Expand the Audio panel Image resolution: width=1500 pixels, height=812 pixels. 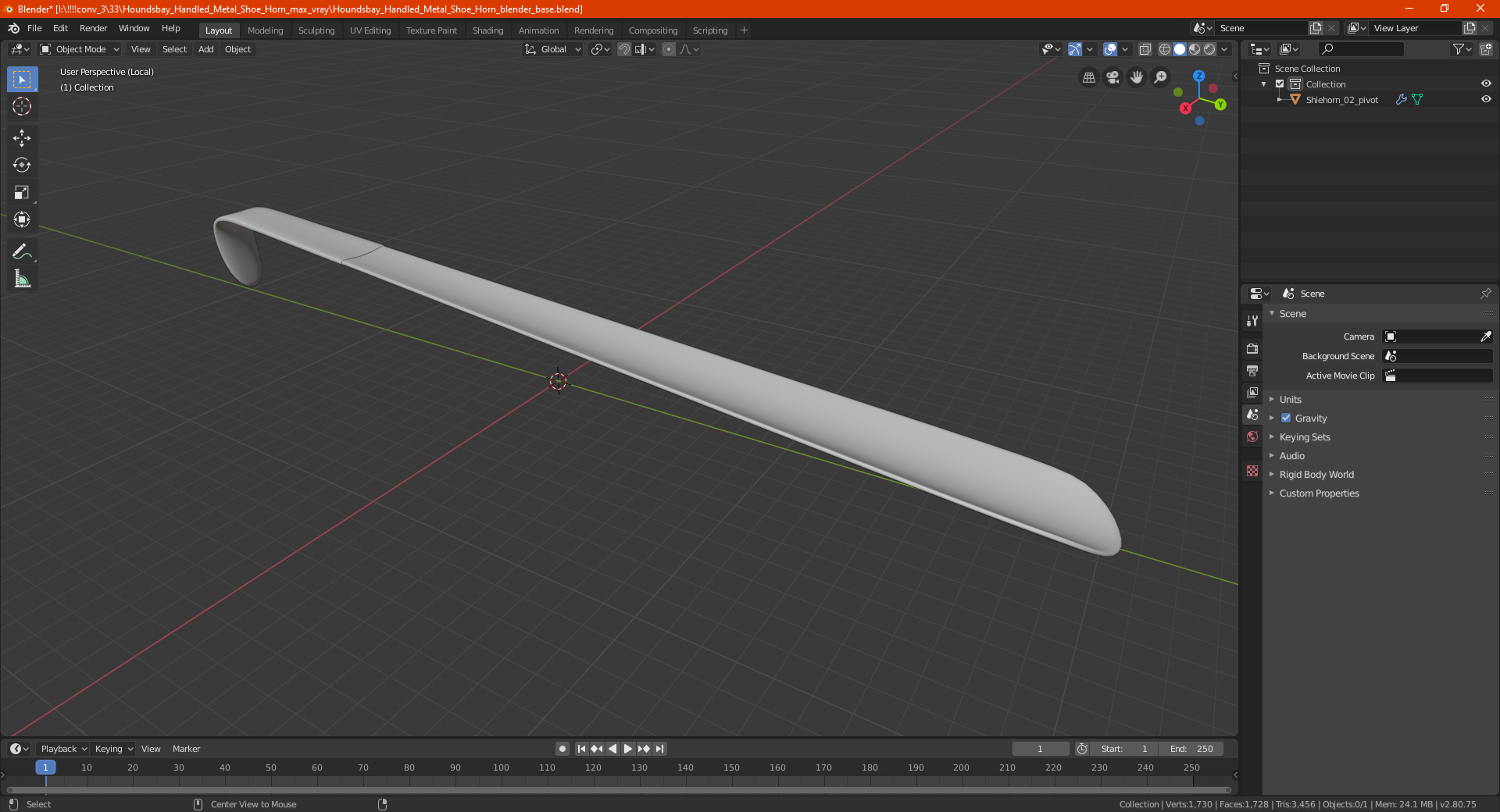click(1291, 455)
